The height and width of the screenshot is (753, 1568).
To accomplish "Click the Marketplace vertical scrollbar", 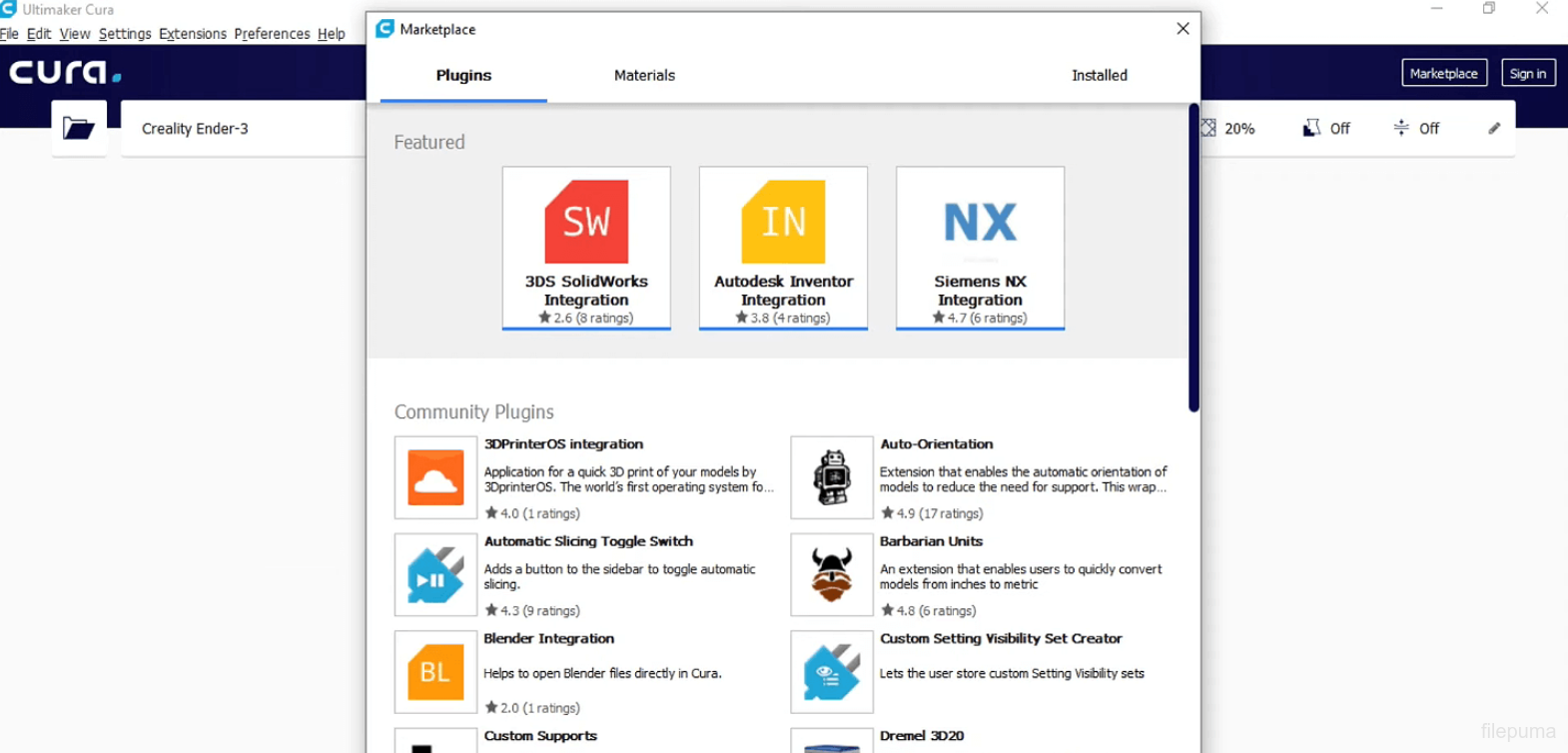I will (x=1193, y=260).
